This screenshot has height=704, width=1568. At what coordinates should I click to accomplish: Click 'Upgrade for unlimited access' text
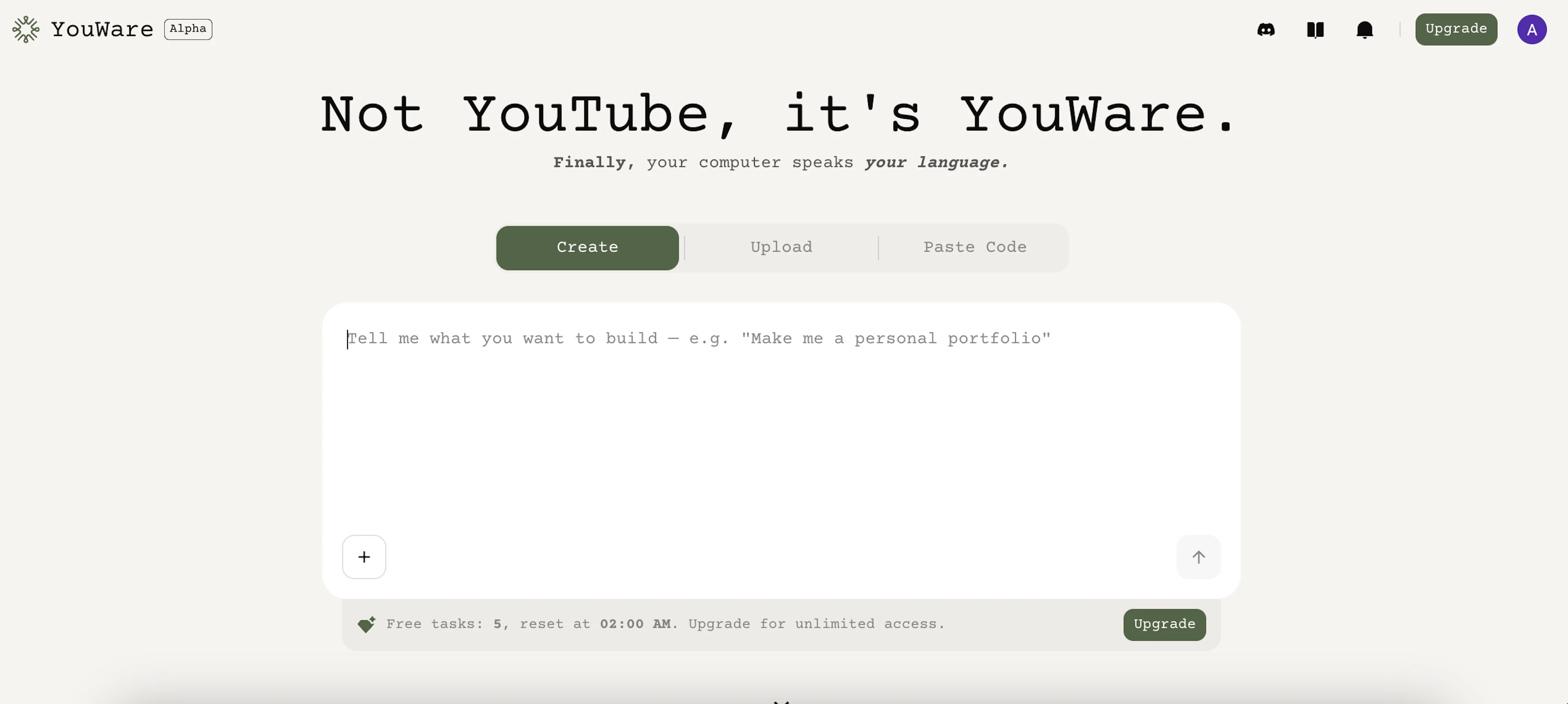pyautogui.click(x=816, y=624)
